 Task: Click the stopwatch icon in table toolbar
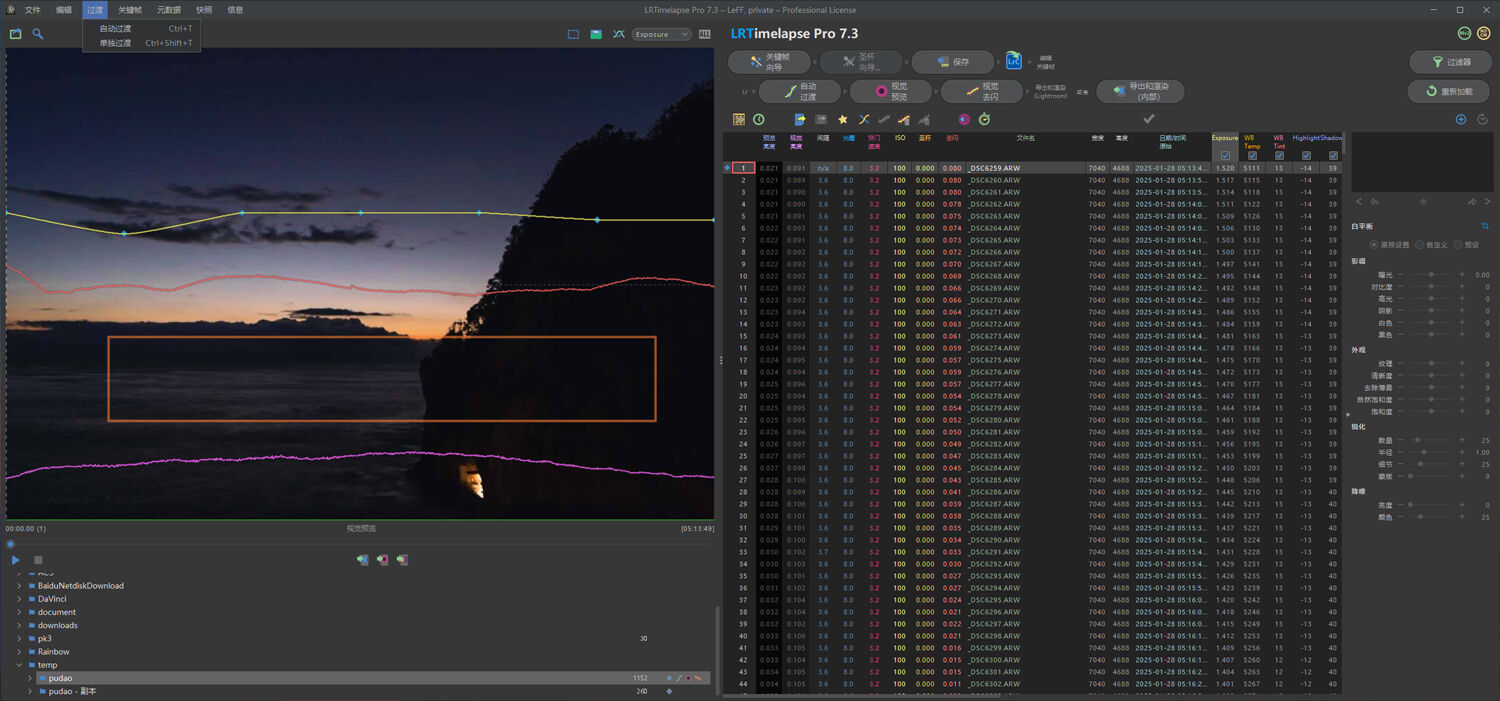point(984,120)
